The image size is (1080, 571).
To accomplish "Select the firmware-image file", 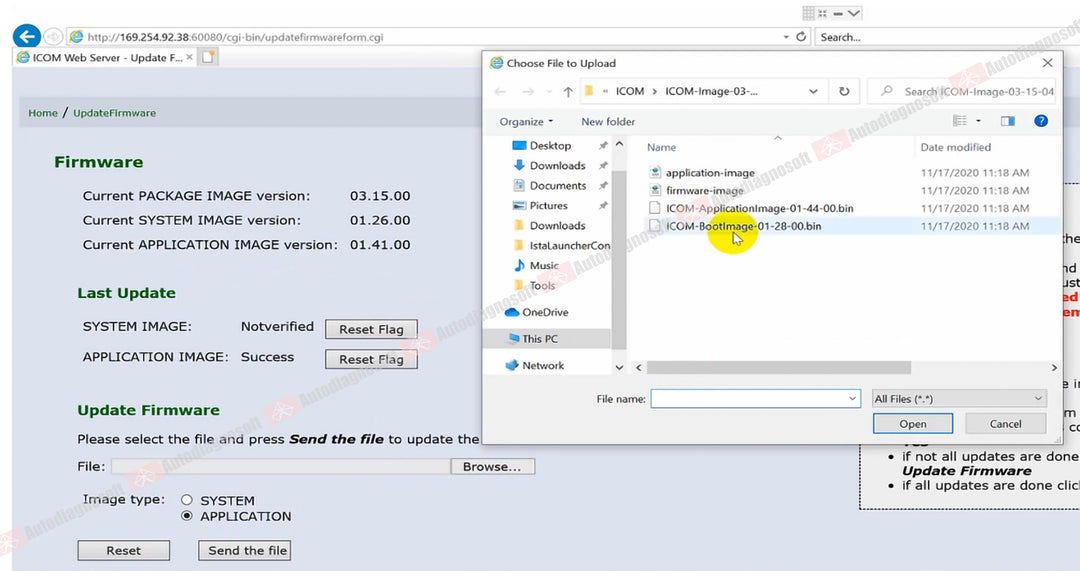I will pyautogui.click(x=705, y=191).
